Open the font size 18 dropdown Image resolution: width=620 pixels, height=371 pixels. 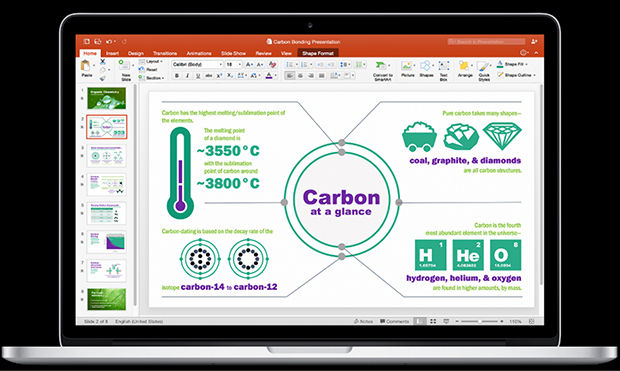point(233,64)
